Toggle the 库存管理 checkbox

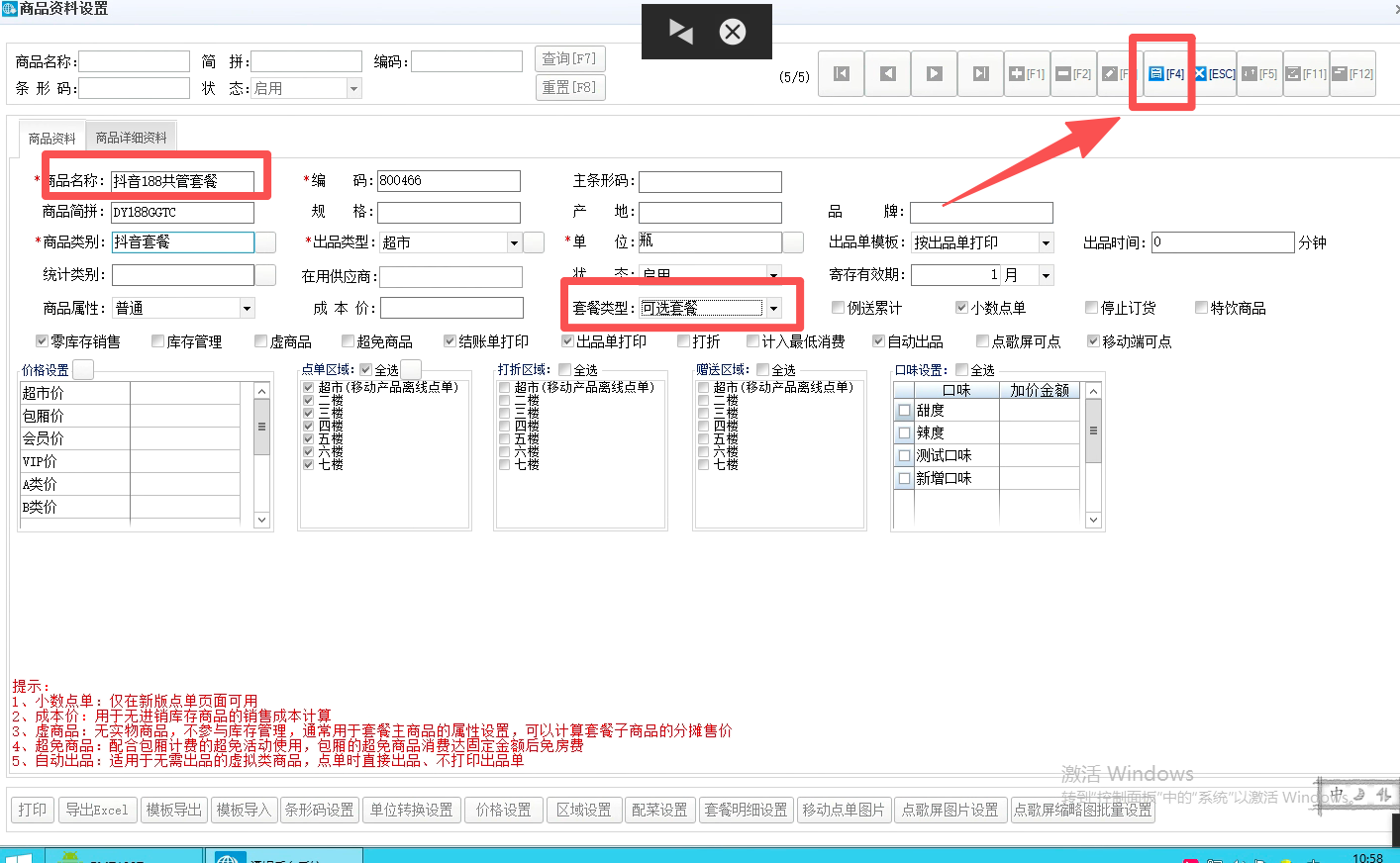(158, 341)
